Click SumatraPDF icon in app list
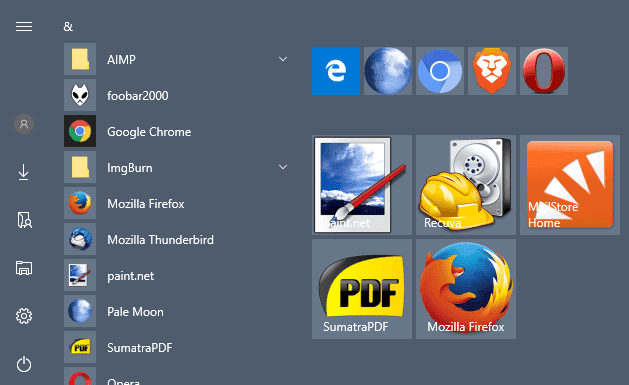Viewport: 629px width, 385px height. 80,347
